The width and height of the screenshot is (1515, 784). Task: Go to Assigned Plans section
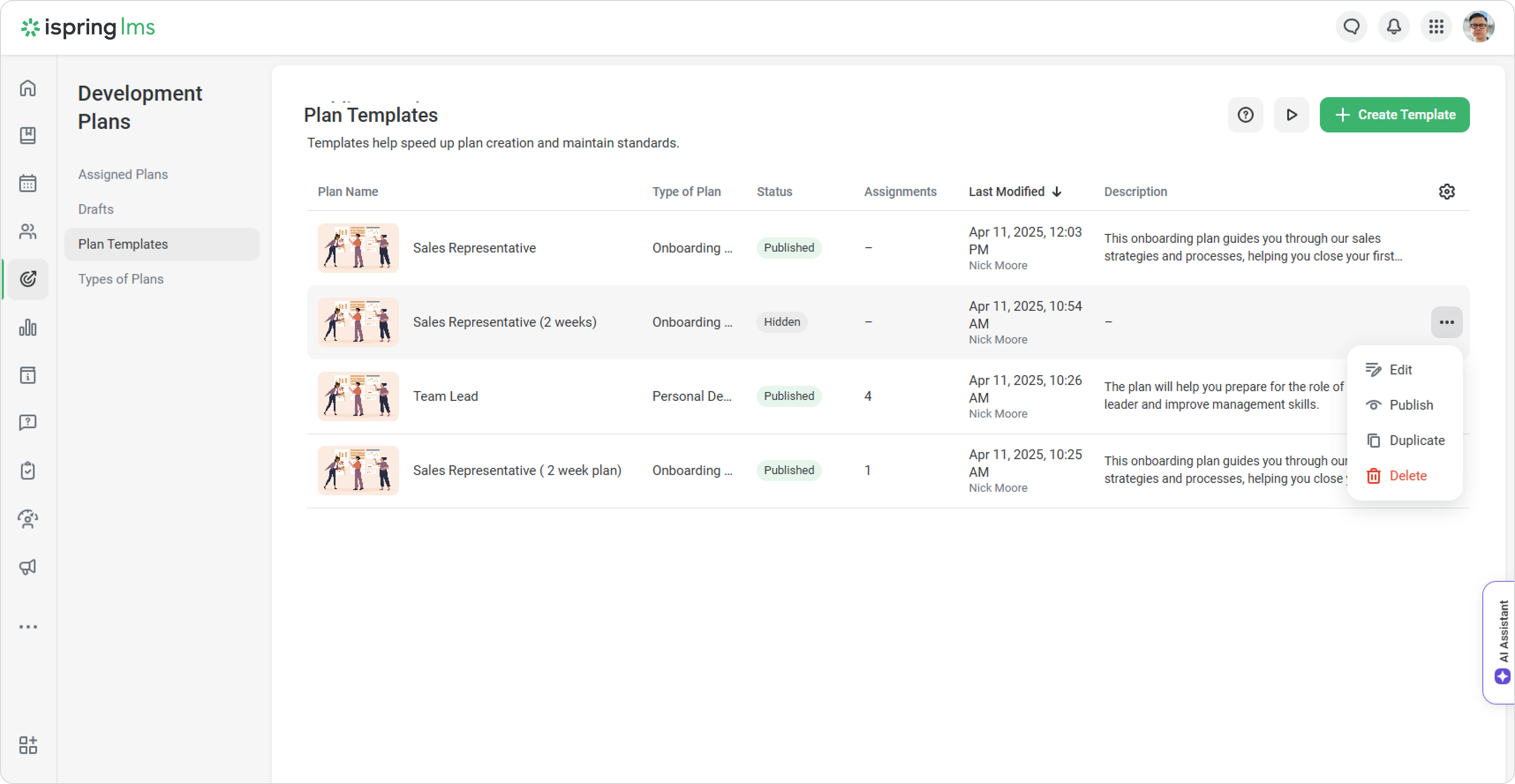point(123,175)
